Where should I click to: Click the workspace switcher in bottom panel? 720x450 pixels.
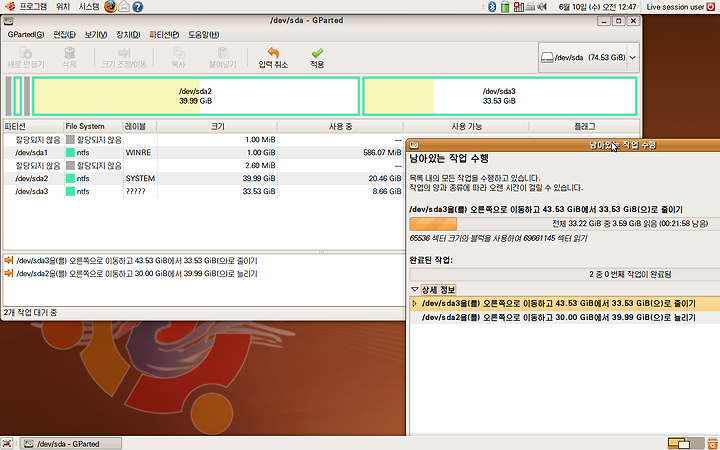(x=686, y=444)
